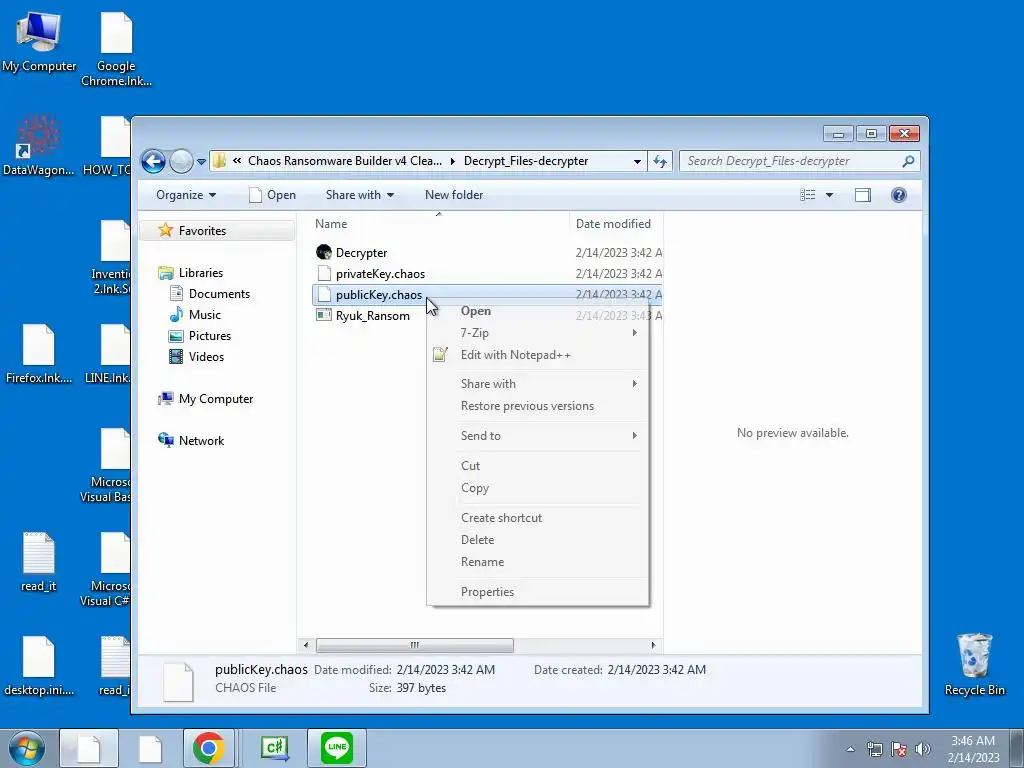Select the Firefox.lnk desktop icon
This screenshot has height=768, width=1024.
pos(39,353)
